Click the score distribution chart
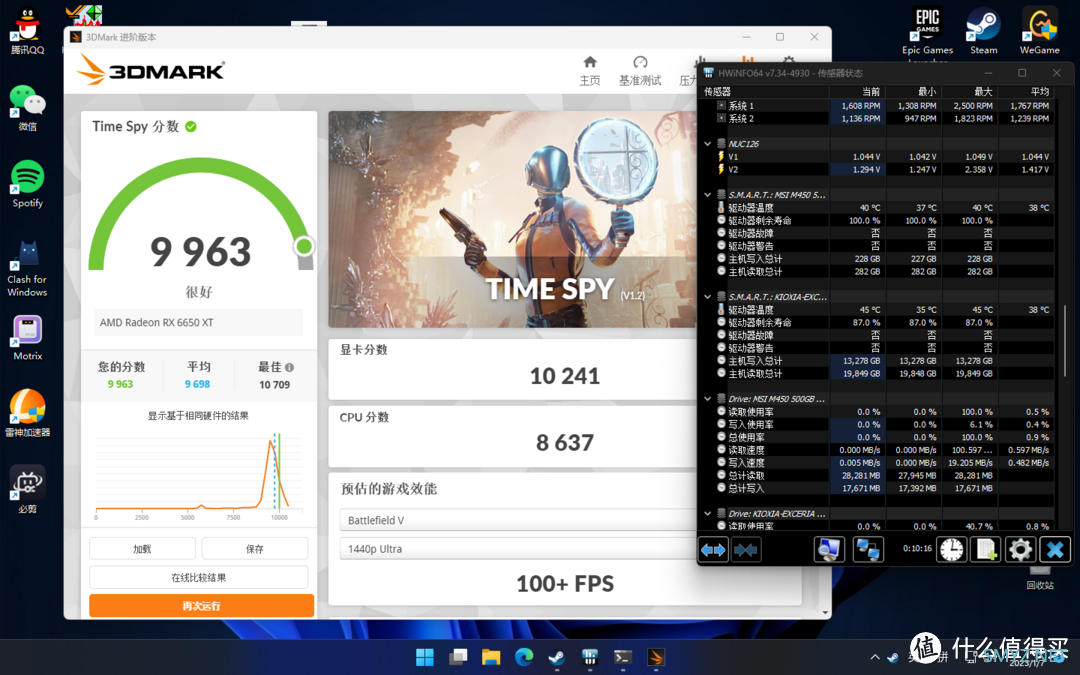 click(x=198, y=476)
